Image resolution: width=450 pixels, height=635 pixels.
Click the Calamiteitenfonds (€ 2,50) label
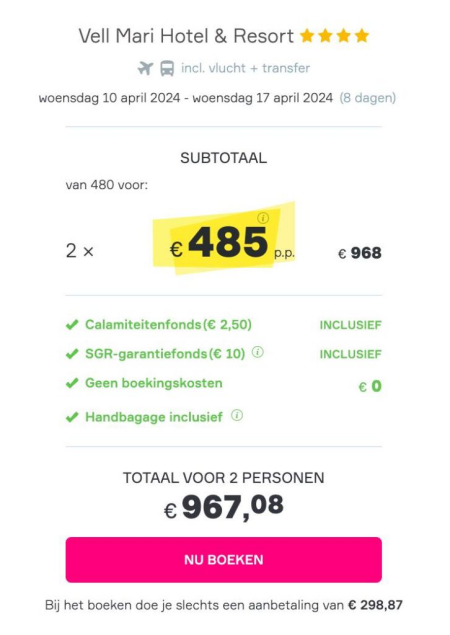(168, 324)
